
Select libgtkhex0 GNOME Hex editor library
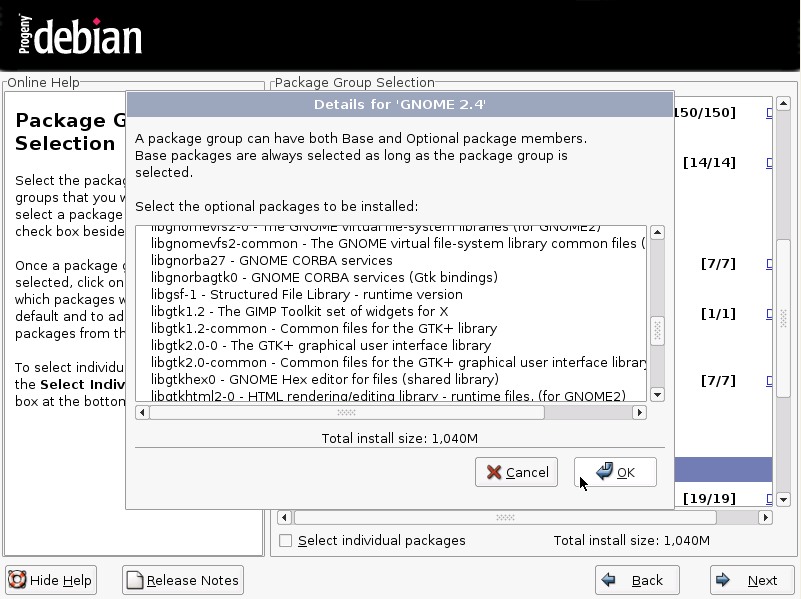point(324,379)
